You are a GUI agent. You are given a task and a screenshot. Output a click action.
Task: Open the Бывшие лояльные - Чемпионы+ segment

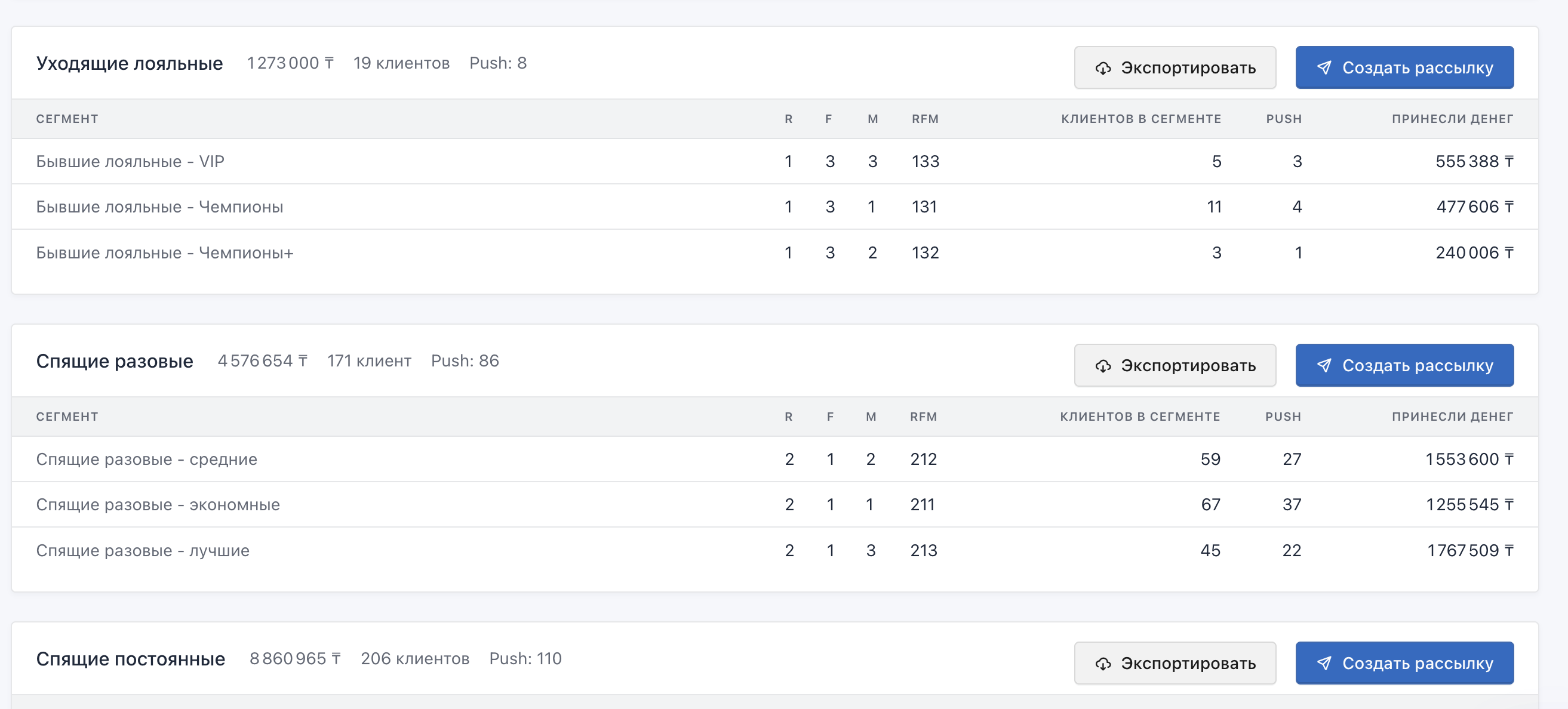coord(164,252)
